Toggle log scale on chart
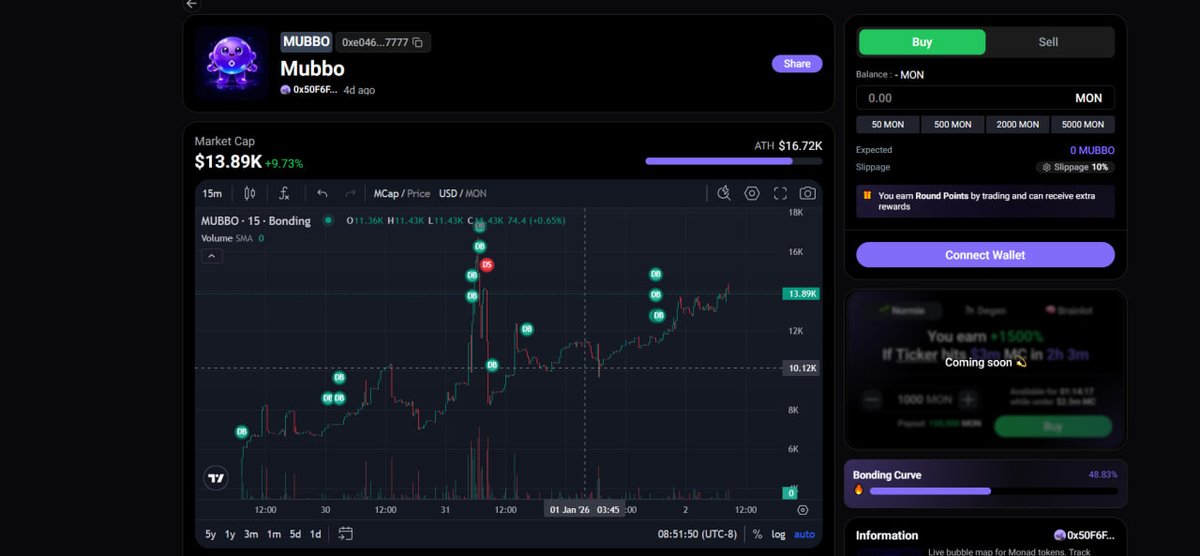The height and width of the screenshot is (556, 1200). 779,534
